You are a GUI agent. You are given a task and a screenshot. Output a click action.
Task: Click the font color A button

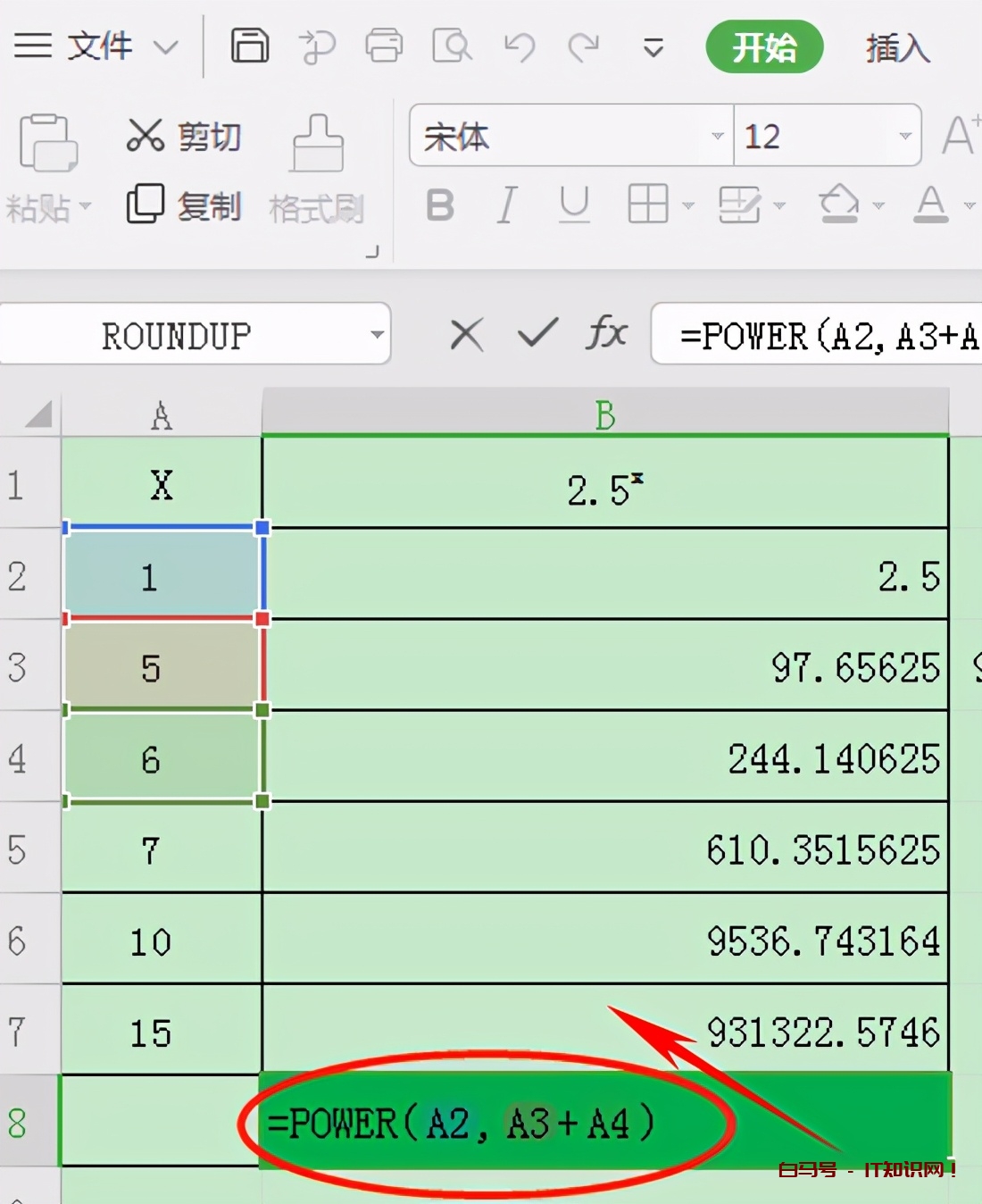(930, 205)
